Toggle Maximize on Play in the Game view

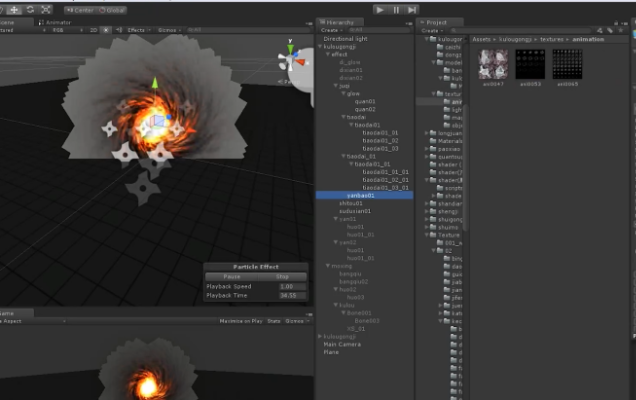[241, 321]
